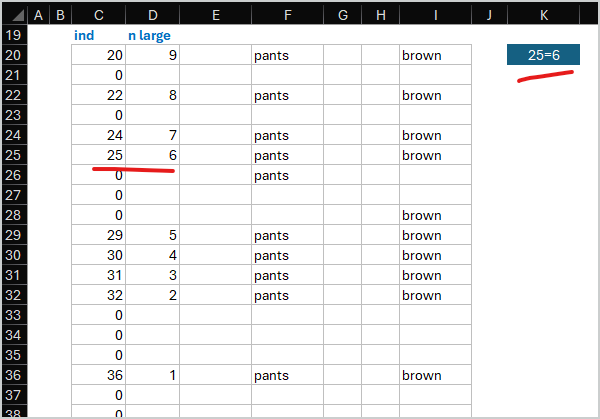
Task: Select the select-all corner triangle
Action: click(x=13, y=15)
